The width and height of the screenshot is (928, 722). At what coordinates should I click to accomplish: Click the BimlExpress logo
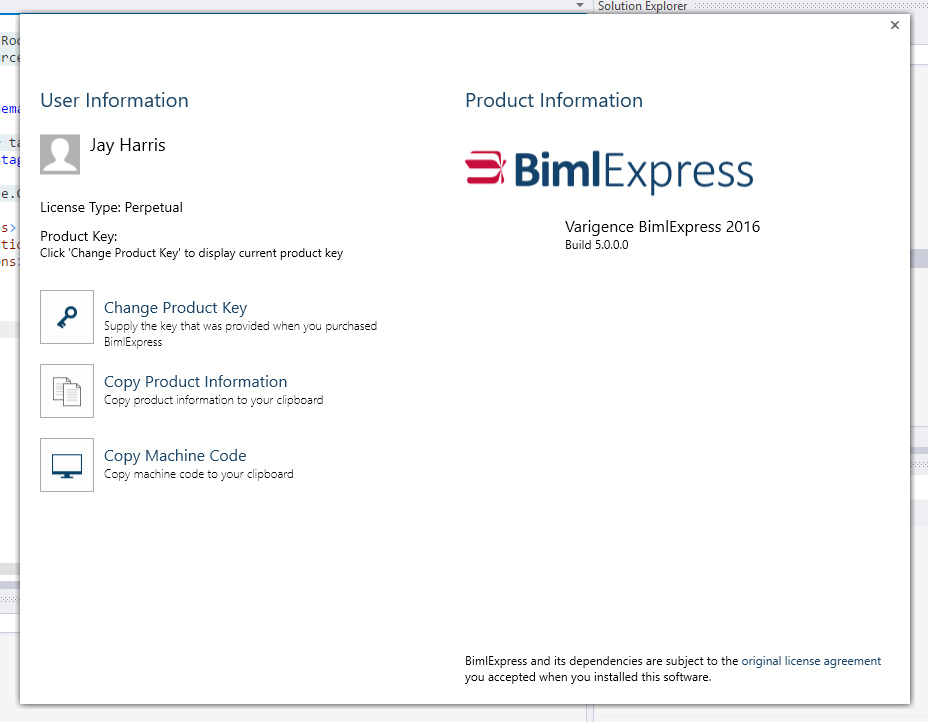[x=609, y=171]
